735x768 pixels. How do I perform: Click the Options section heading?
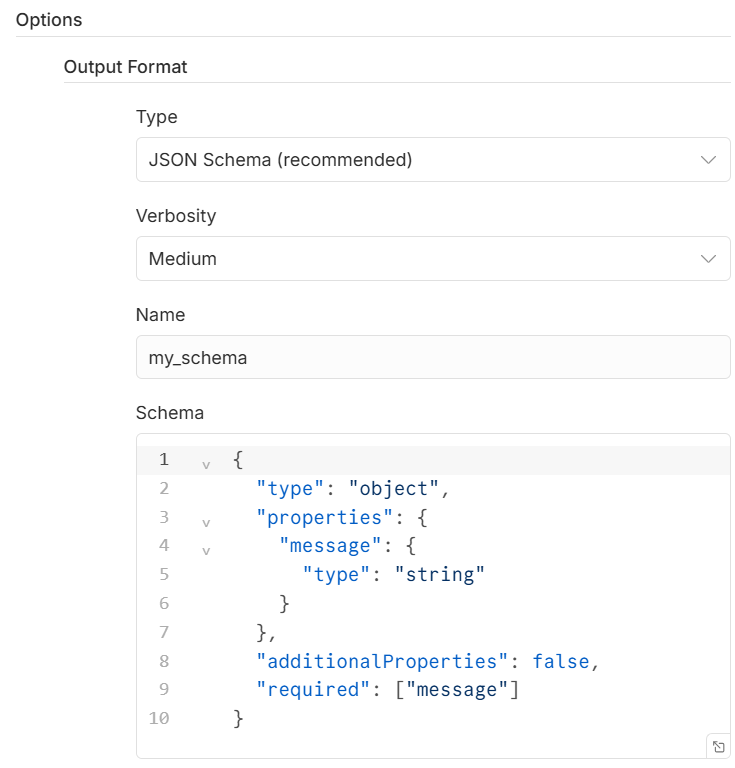click(x=49, y=20)
